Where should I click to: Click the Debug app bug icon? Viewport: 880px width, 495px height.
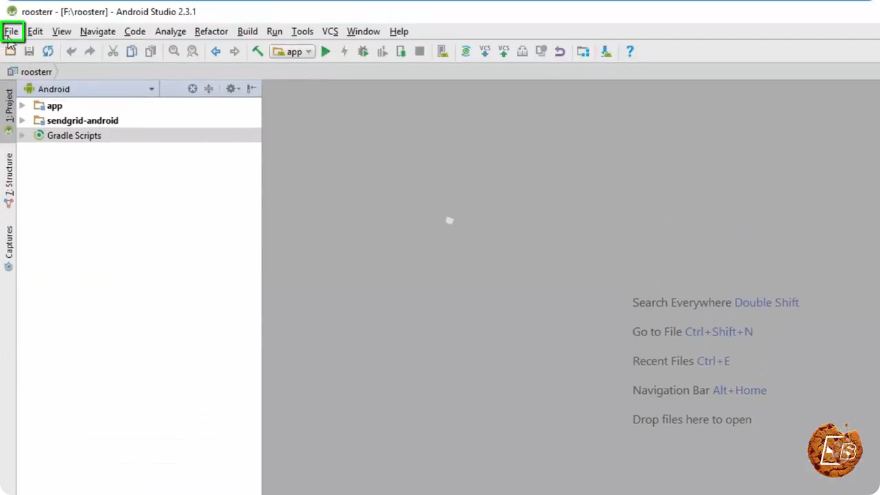tap(363, 52)
